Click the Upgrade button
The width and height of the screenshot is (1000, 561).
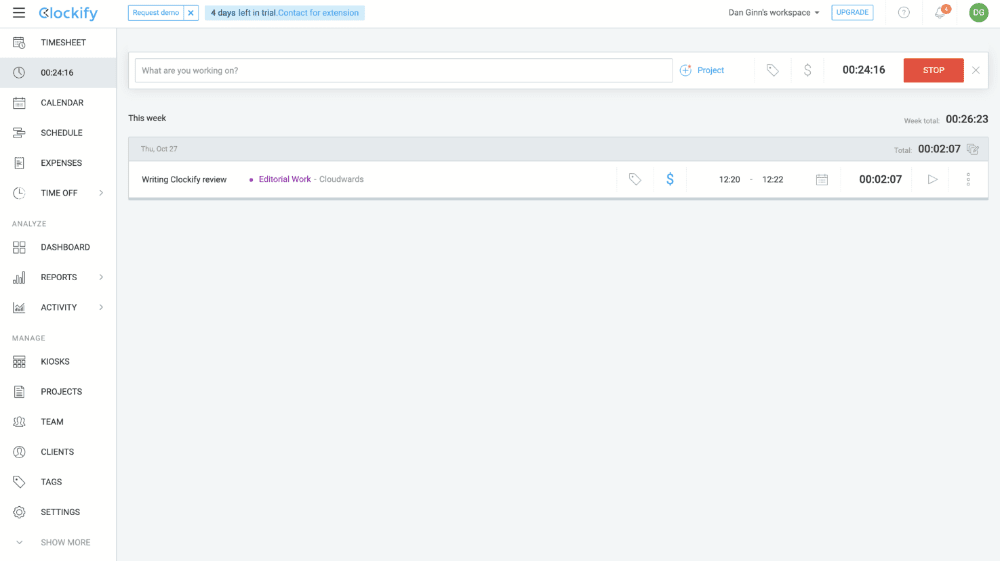pyautogui.click(x=852, y=13)
